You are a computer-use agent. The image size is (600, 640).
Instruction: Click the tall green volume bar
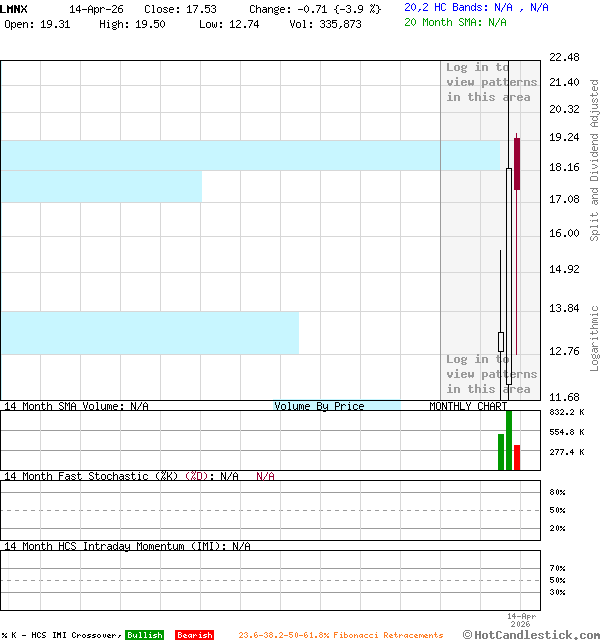[x=509, y=441]
